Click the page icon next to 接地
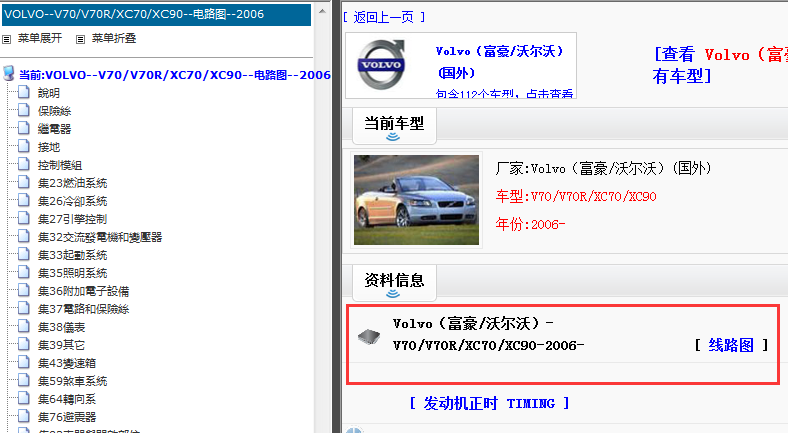This screenshot has width=788, height=433. point(24,146)
